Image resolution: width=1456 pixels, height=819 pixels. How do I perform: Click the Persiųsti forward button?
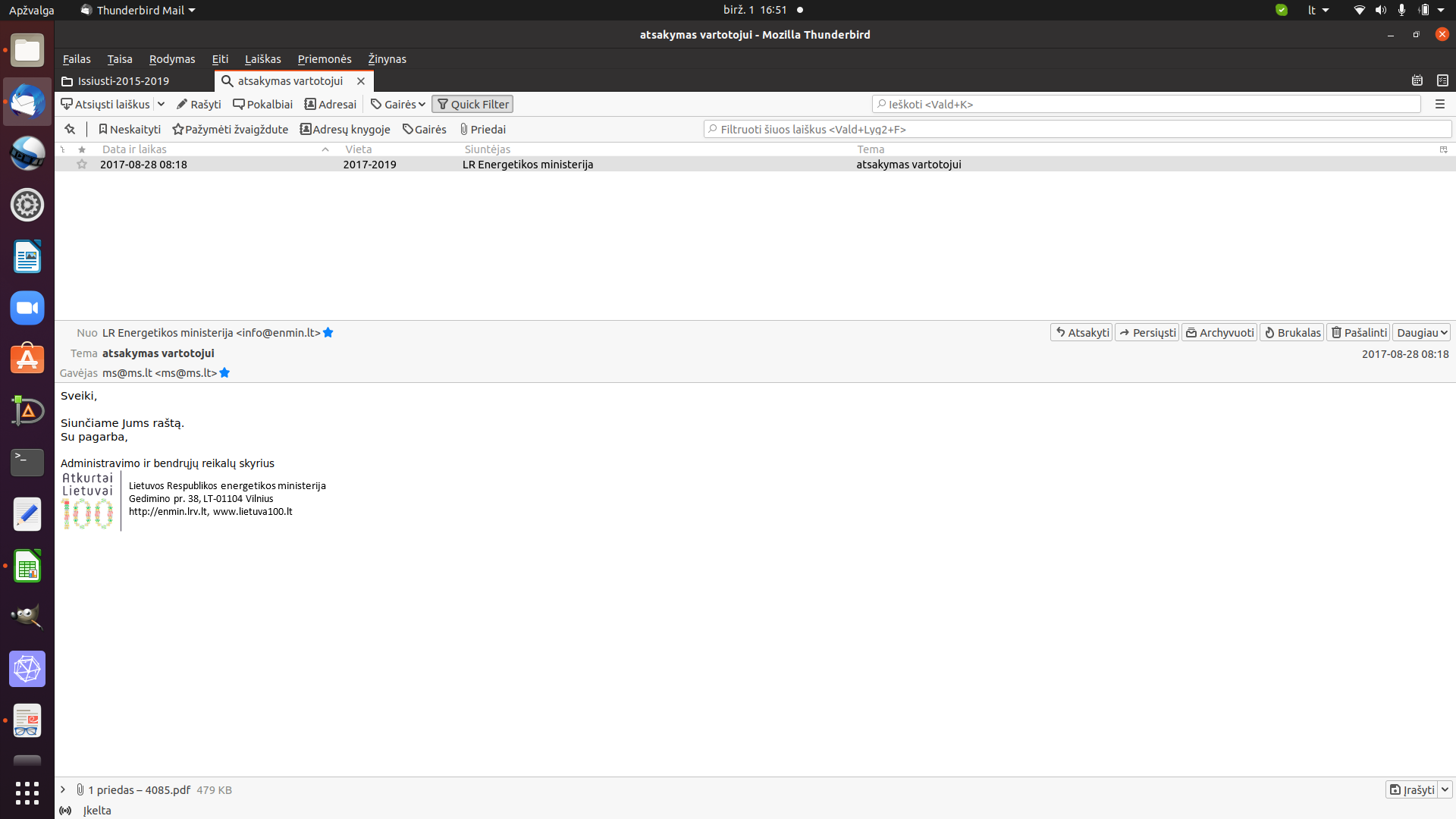(x=1147, y=333)
